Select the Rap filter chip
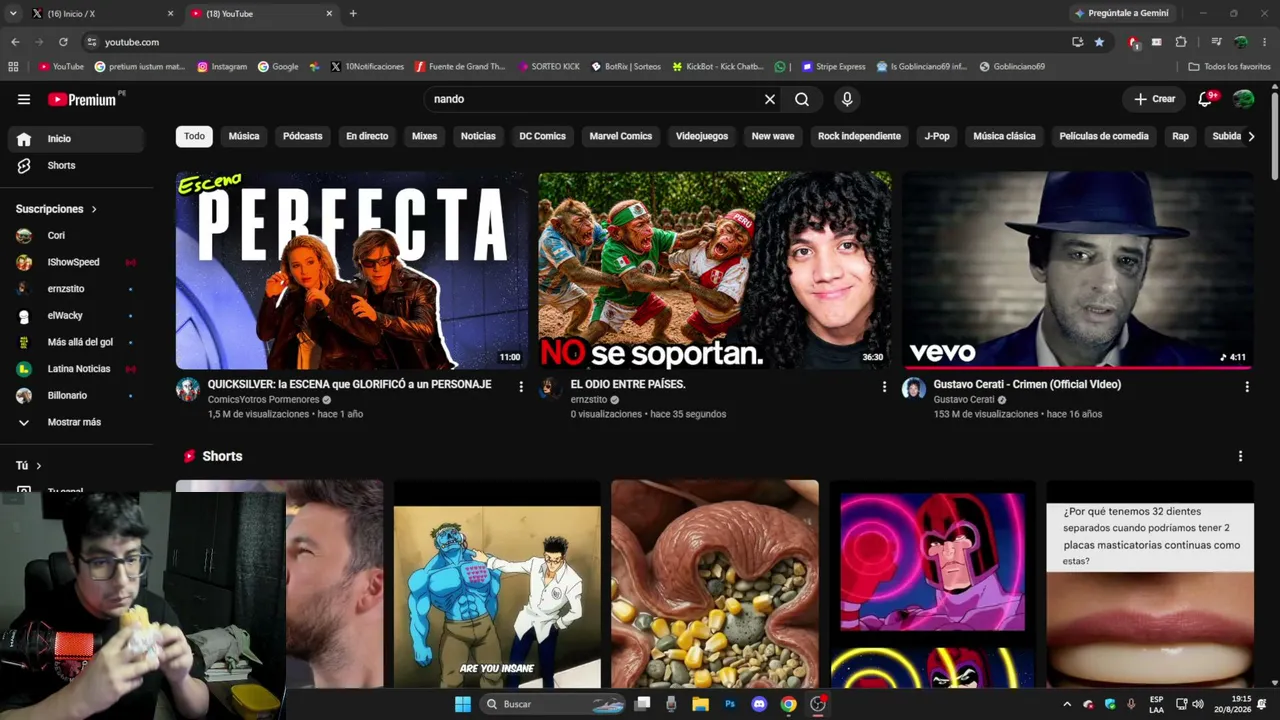Image resolution: width=1280 pixels, height=720 pixels. pos(1181,136)
